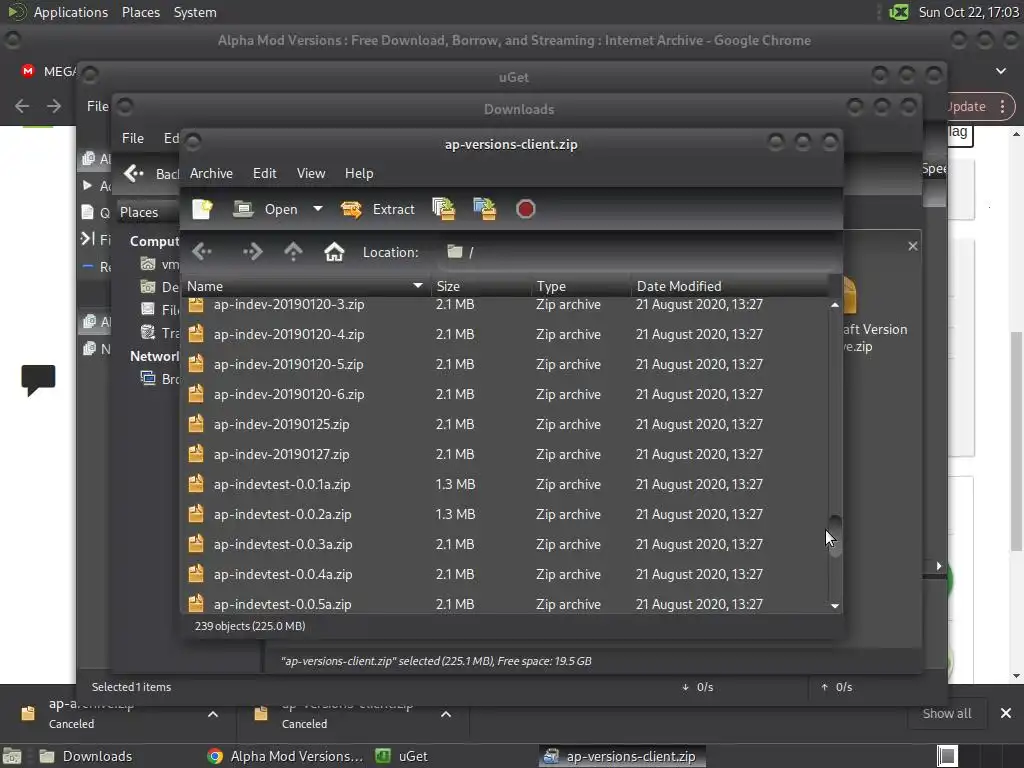
Task: Stop the current operation red icon
Action: tap(526, 209)
